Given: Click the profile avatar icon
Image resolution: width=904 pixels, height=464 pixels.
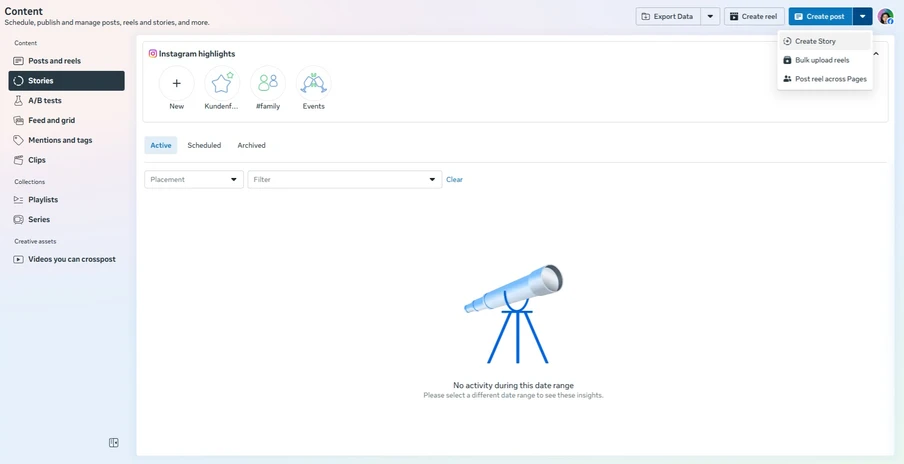Looking at the screenshot, I should (x=885, y=17).
